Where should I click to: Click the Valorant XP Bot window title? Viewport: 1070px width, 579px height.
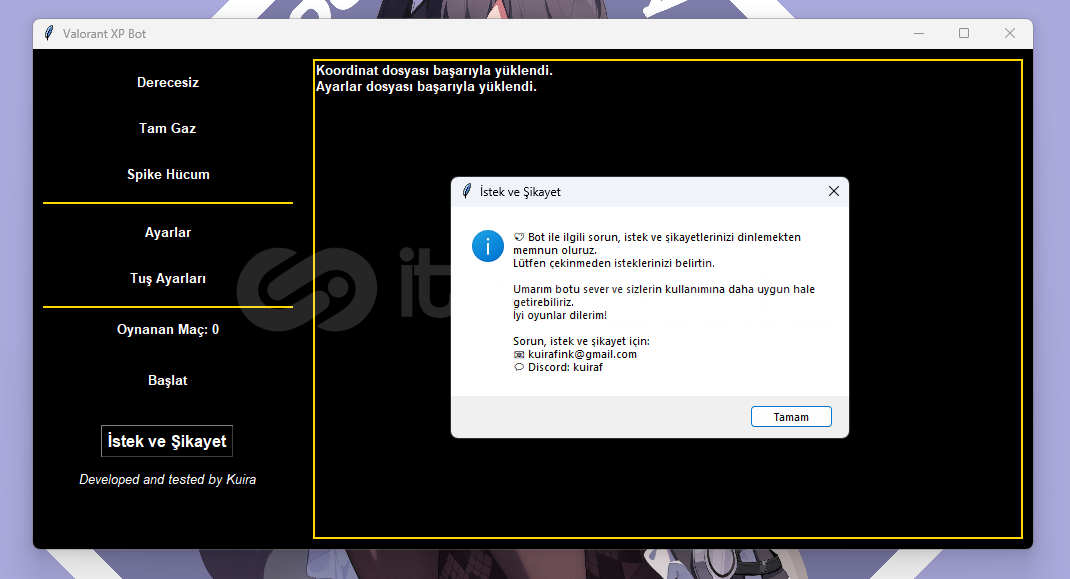[x=104, y=33]
